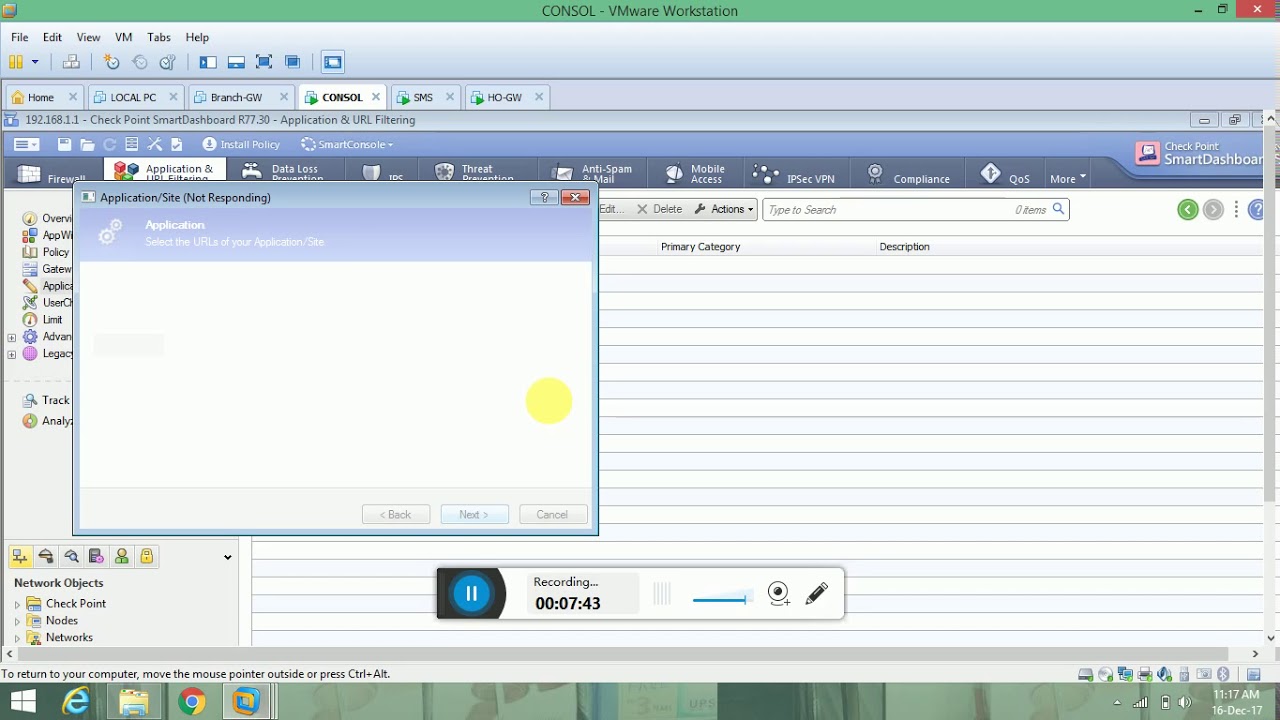
Task: Open the VM menu
Action: pyautogui.click(x=123, y=37)
